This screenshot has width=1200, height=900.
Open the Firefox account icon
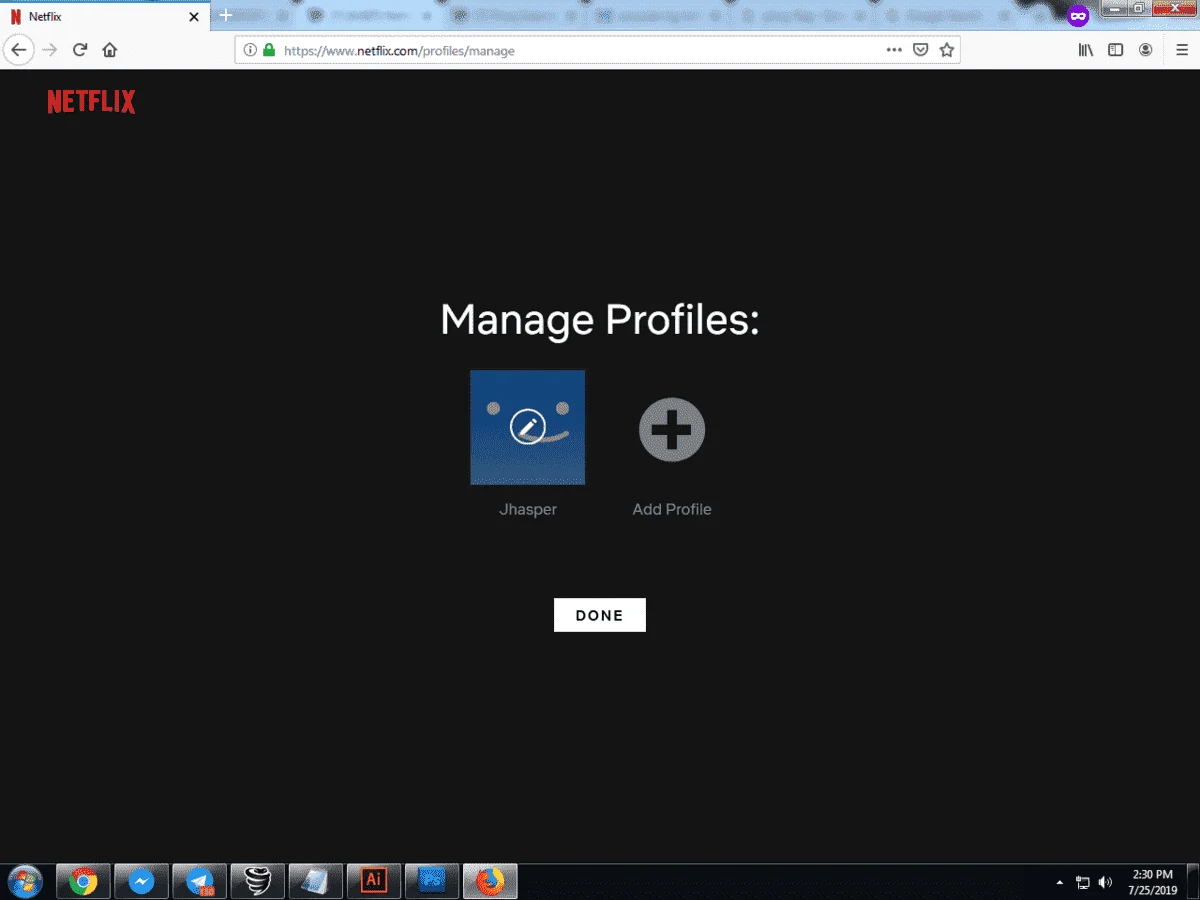tap(1146, 50)
